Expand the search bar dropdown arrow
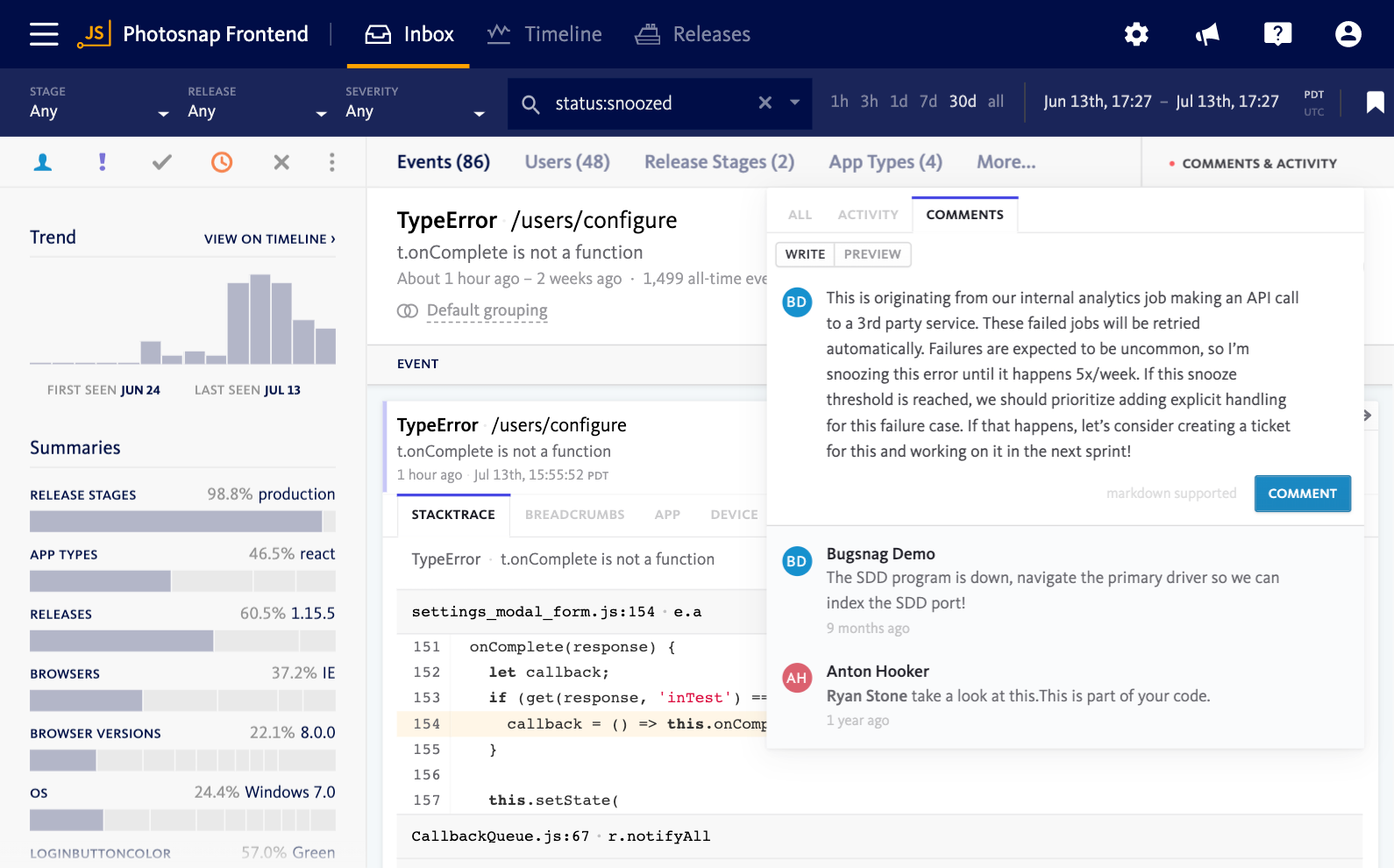The image size is (1394, 868). pos(794,103)
